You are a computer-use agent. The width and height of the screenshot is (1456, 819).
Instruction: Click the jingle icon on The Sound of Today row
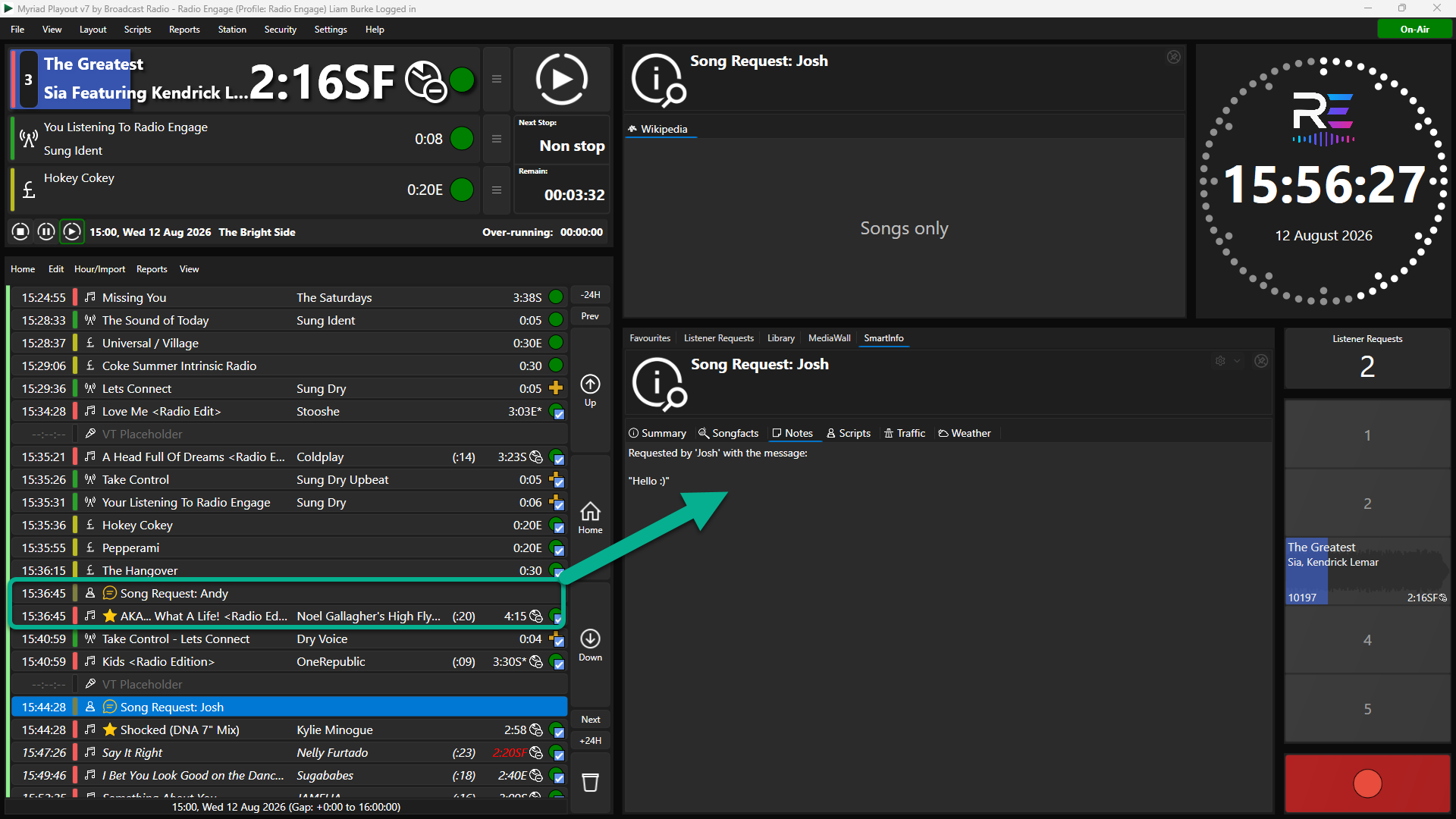[90, 320]
